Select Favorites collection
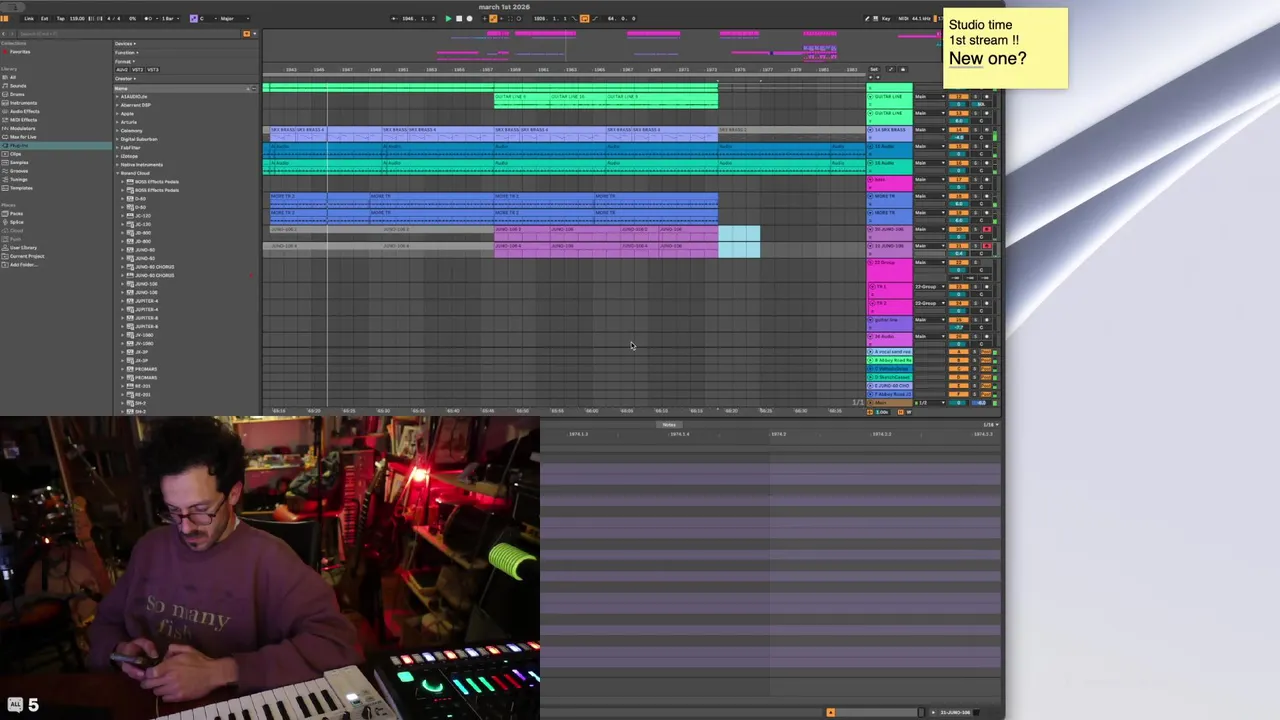 coord(20,52)
